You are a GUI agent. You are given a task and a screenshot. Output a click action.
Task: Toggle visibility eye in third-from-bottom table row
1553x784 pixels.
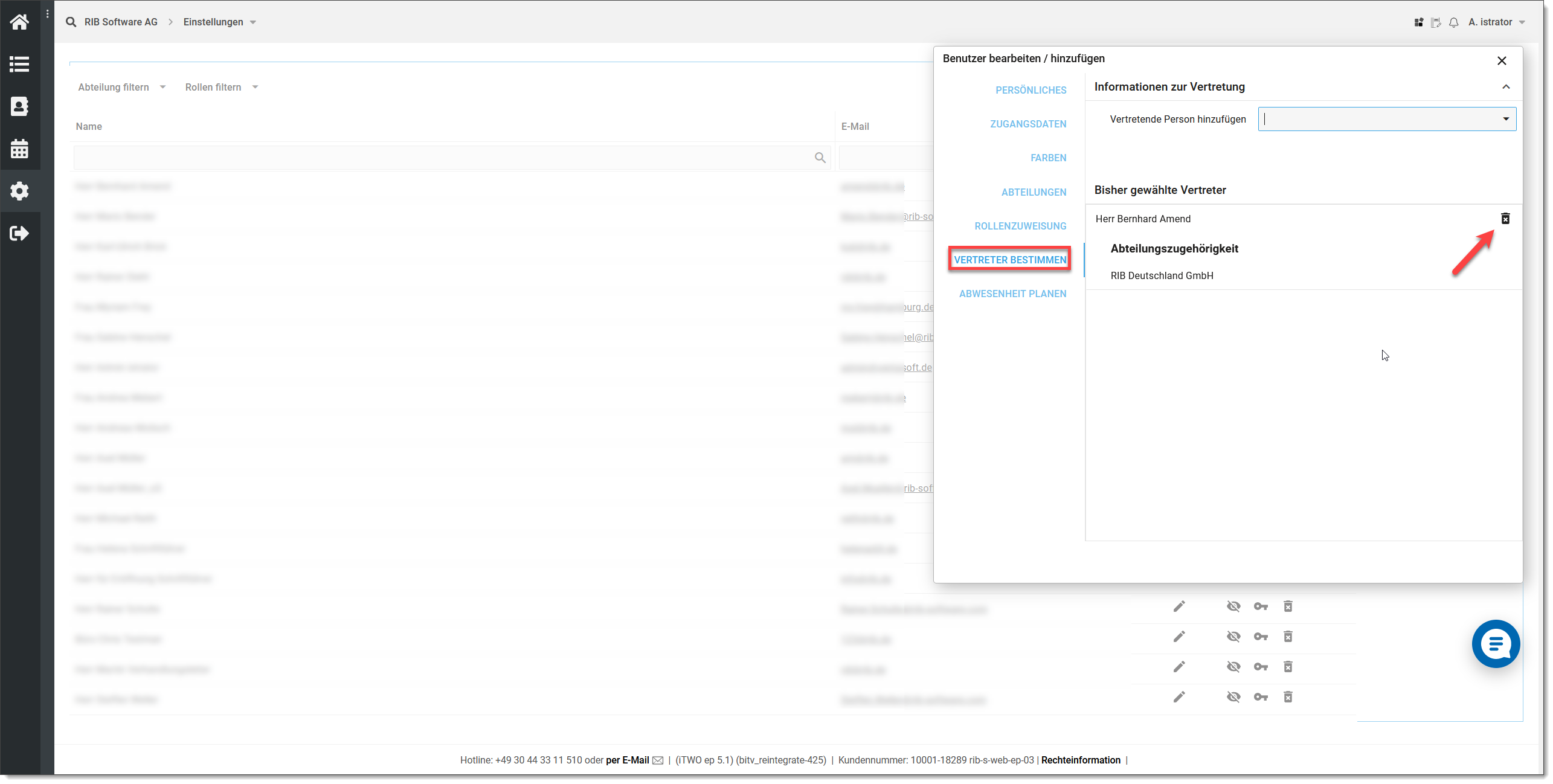click(x=1233, y=637)
